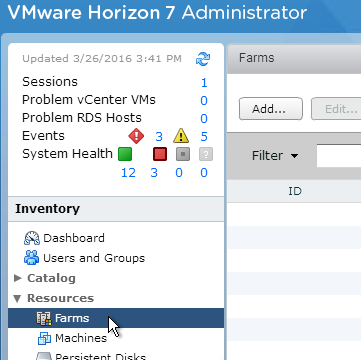Click the unknown question-mark health icon
Image resolution: width=361 pixels, height=360 pixels.
tap(206, 154)
